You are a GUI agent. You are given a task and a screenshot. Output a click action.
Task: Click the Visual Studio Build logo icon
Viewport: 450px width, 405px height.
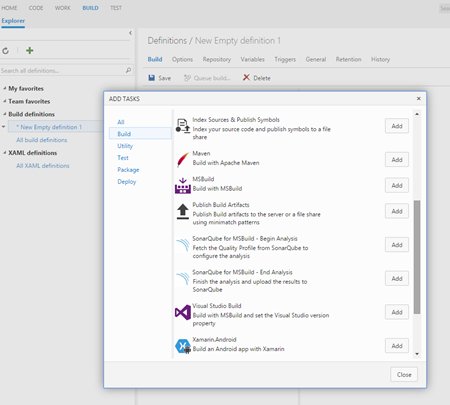click(183, 313)
